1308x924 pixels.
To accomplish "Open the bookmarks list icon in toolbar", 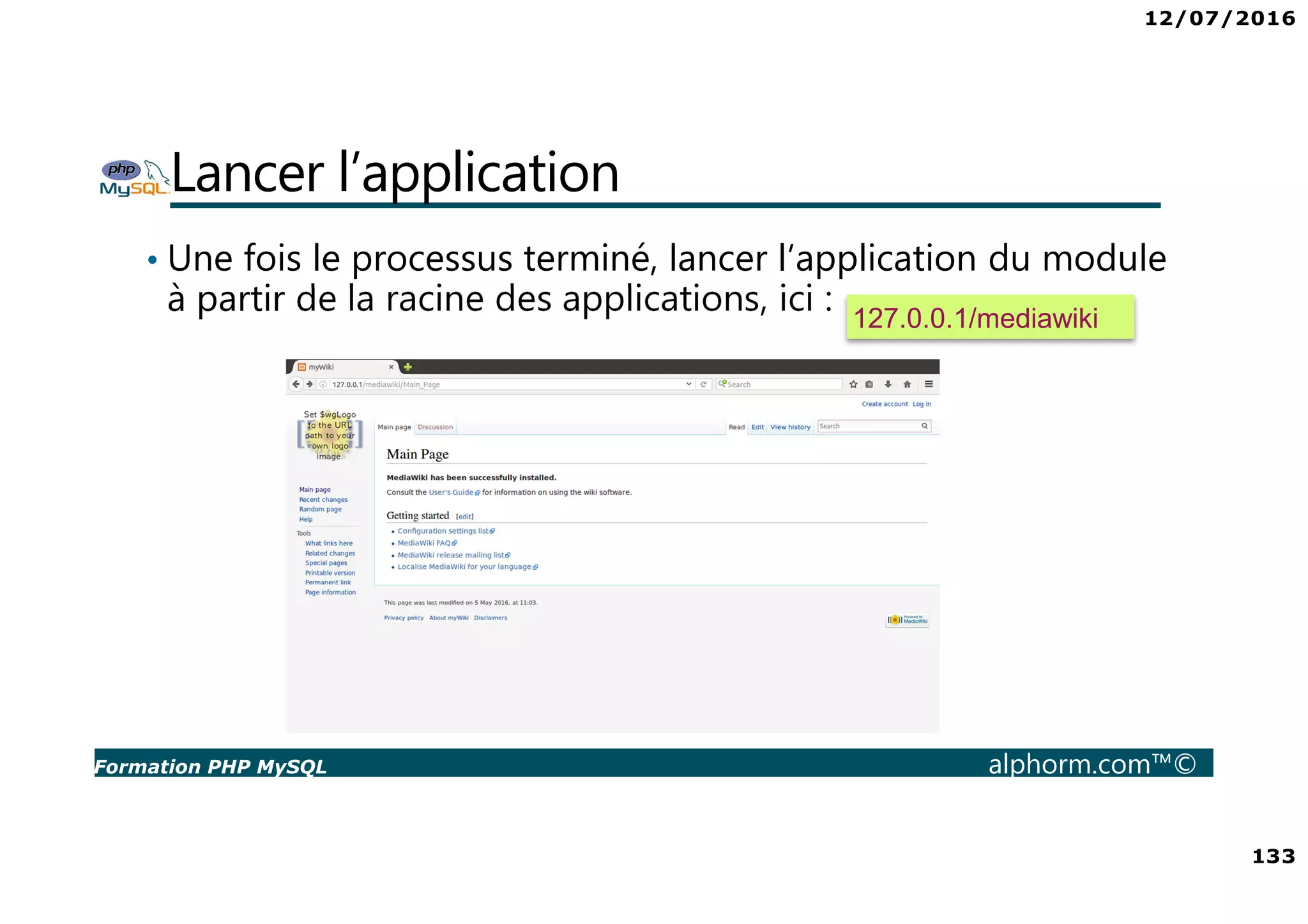I will coord(869,384).
